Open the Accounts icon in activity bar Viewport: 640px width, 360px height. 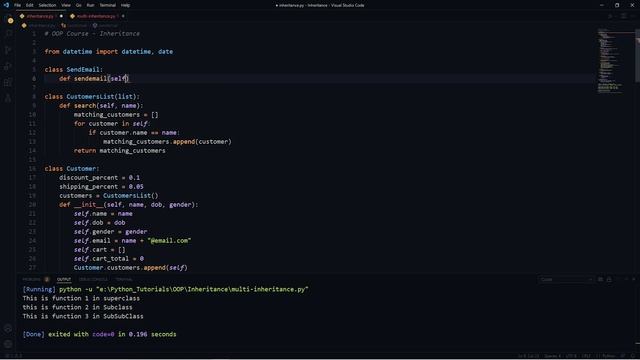(8, 328)
